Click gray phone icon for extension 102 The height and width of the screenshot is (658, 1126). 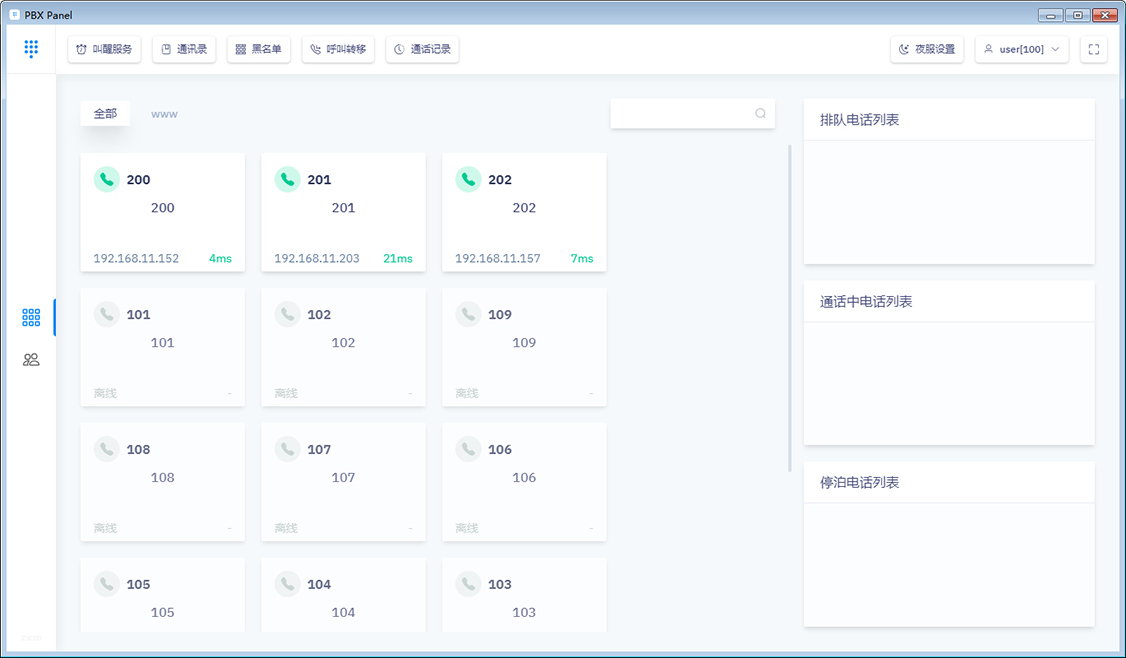point(288,315)
